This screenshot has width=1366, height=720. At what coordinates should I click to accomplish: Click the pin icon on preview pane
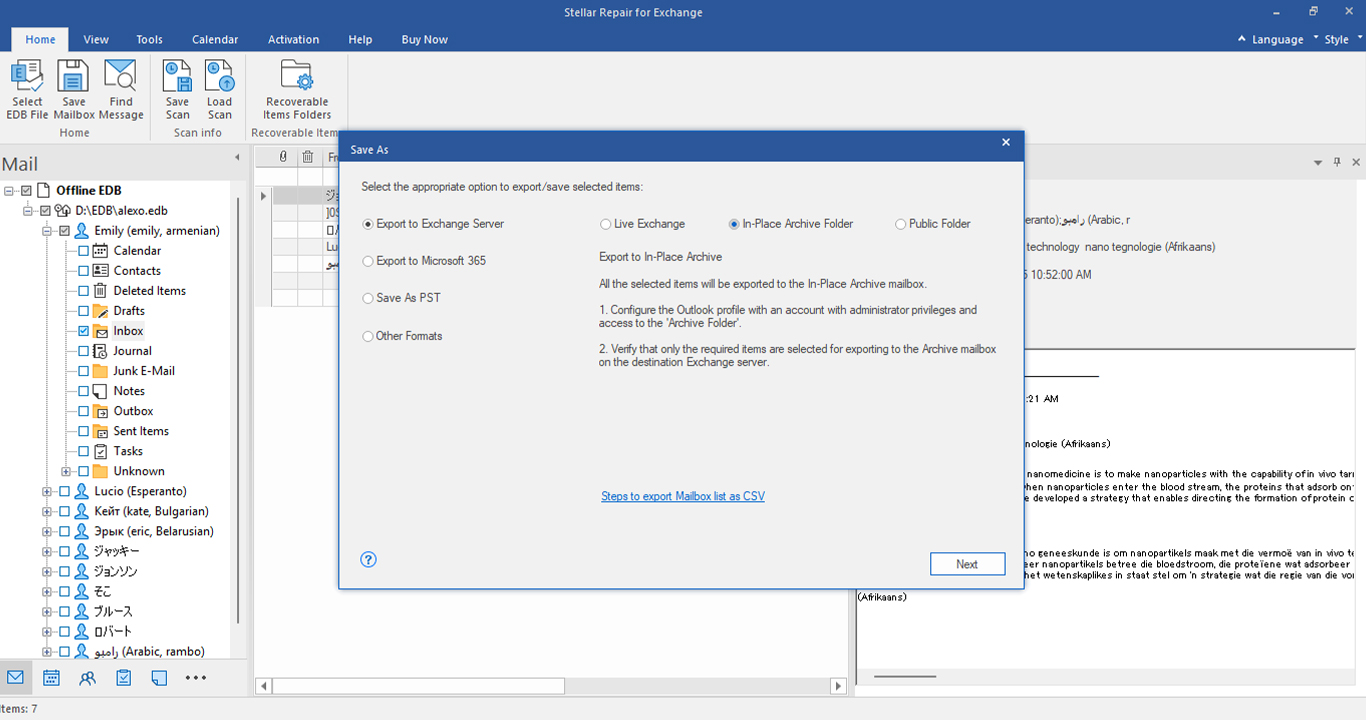pyautogui.click(x=1337, y=162)
